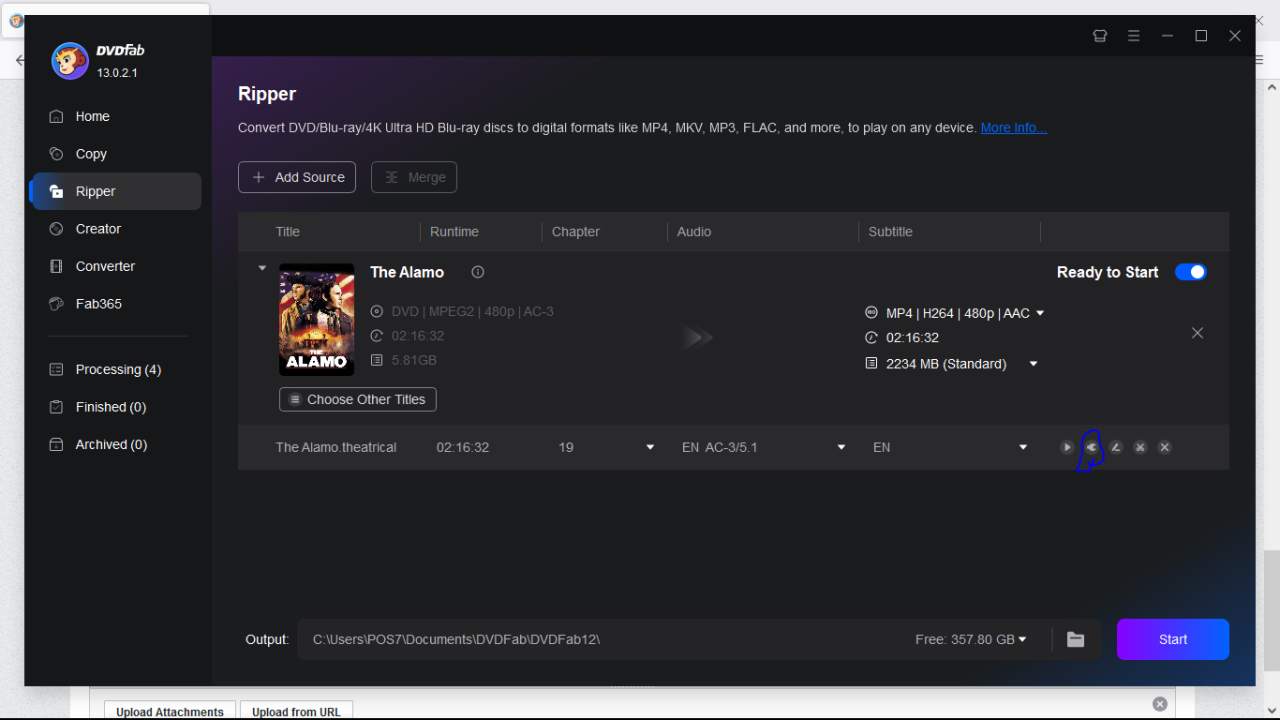Click the Chapter column header

click(576, 231)
